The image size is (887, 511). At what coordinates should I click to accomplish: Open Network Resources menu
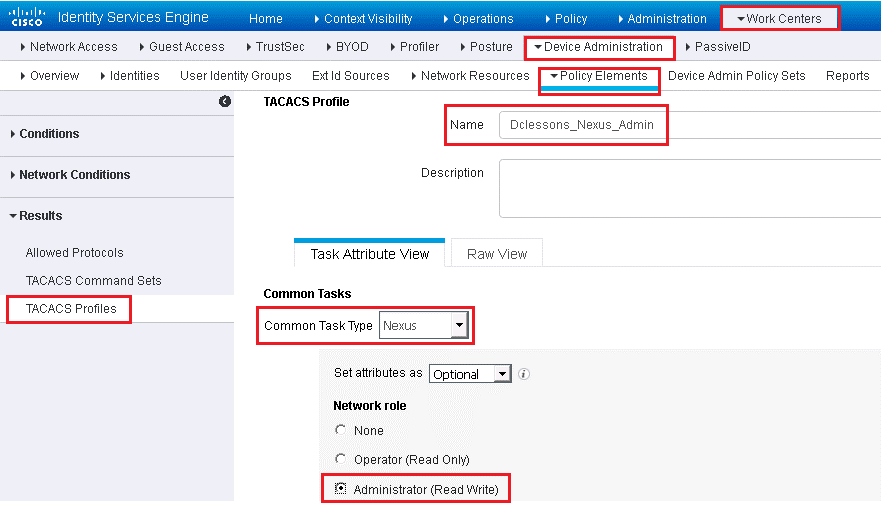click(x=470, y=76)
